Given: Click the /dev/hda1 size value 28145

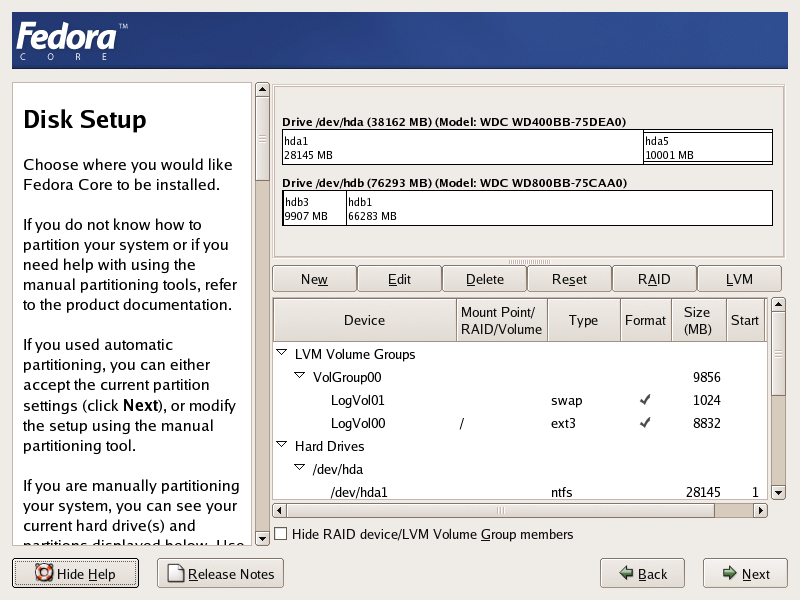Looking at the screenshot, I should [x=703, y=492].
